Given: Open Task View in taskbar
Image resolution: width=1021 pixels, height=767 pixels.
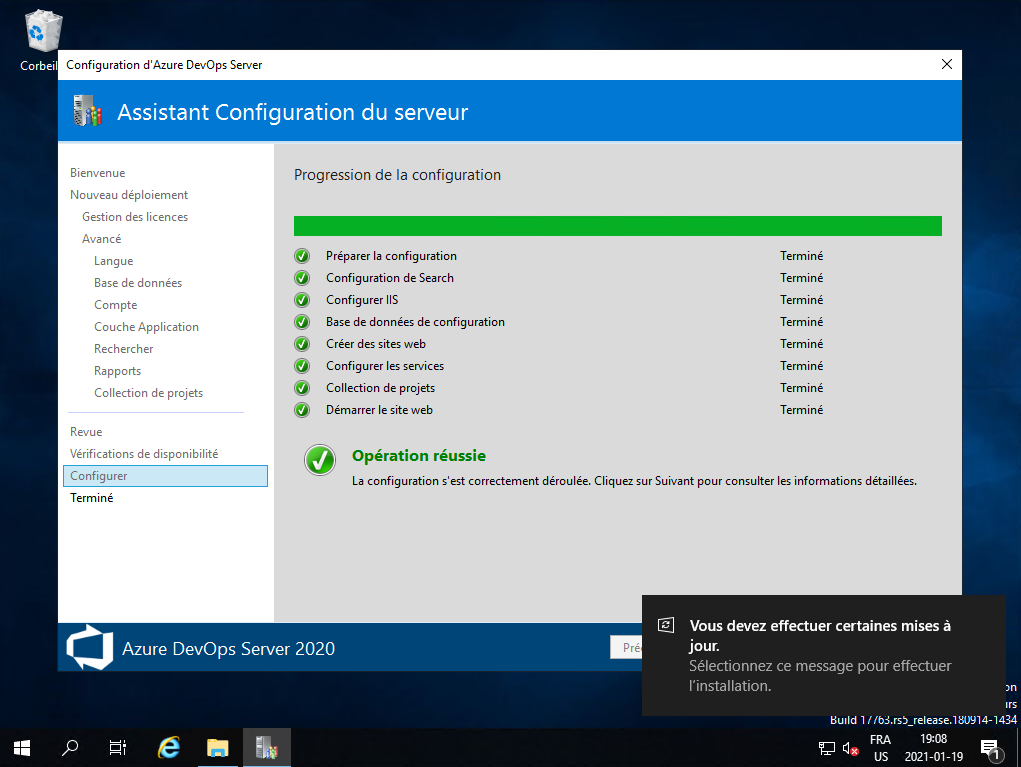Looking at the screenshot, I should pyautogui.click(x=118, y=747).
